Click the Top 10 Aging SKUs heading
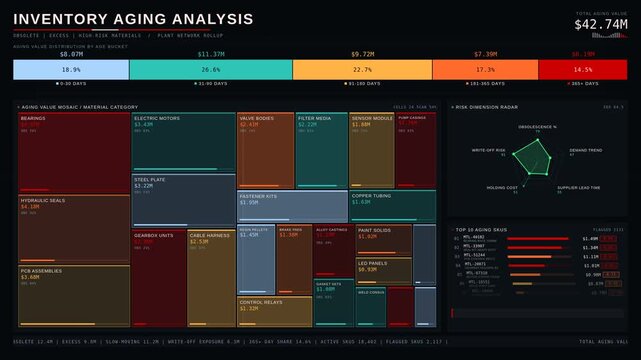Screen dimensions: 641x360 (481, 230)
